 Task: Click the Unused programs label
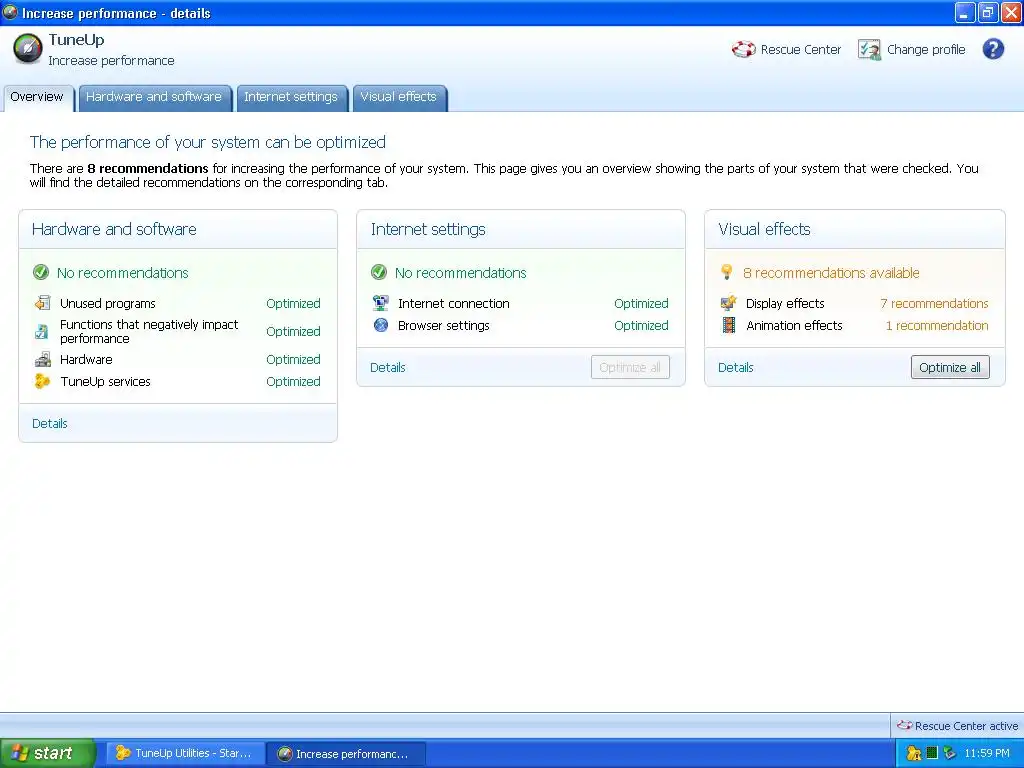tap(108, 303)
